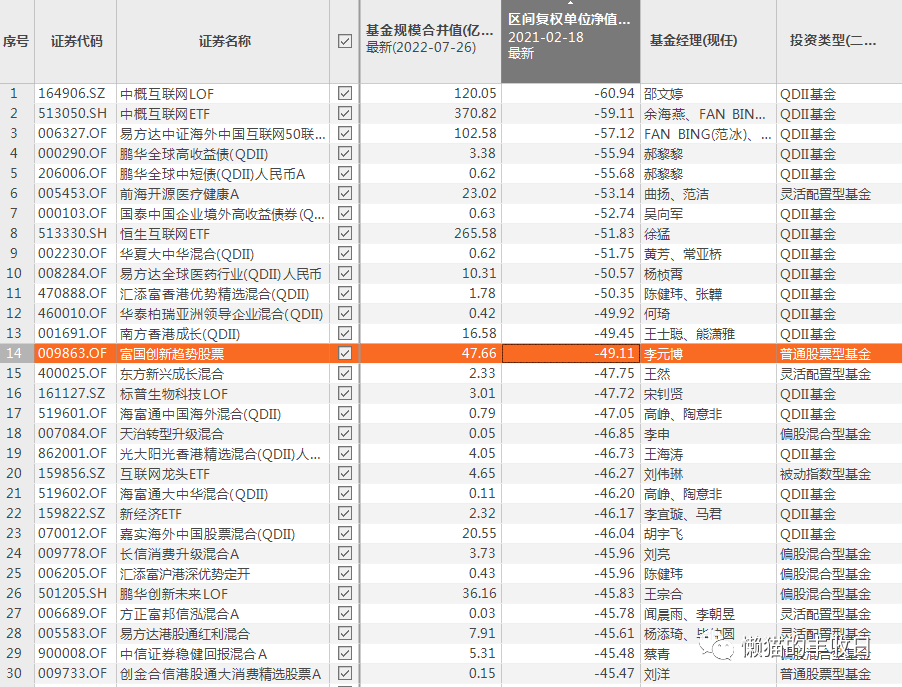Select fund name 汇添富香港优势精选混合(QDII)
The height and width of the screenshot is (687, 902).
click(215, 294)
